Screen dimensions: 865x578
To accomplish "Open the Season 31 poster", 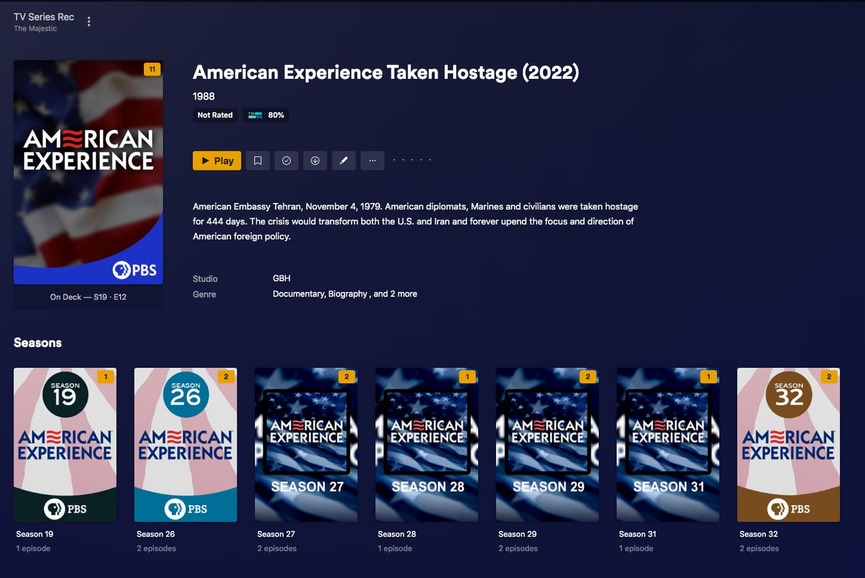I will (668, 445).
